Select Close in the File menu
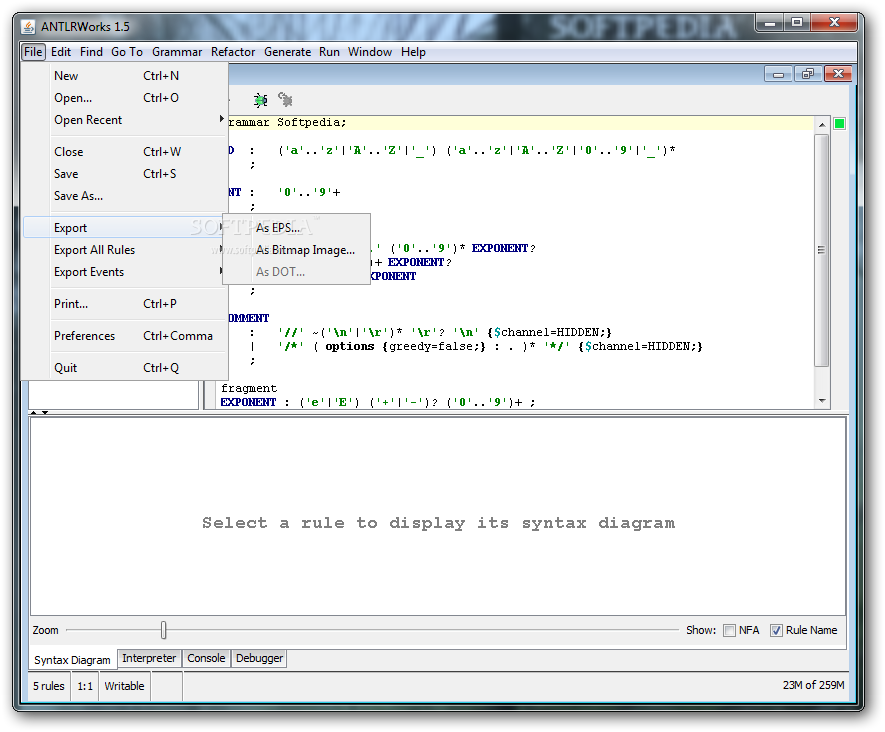 (124, 152)
